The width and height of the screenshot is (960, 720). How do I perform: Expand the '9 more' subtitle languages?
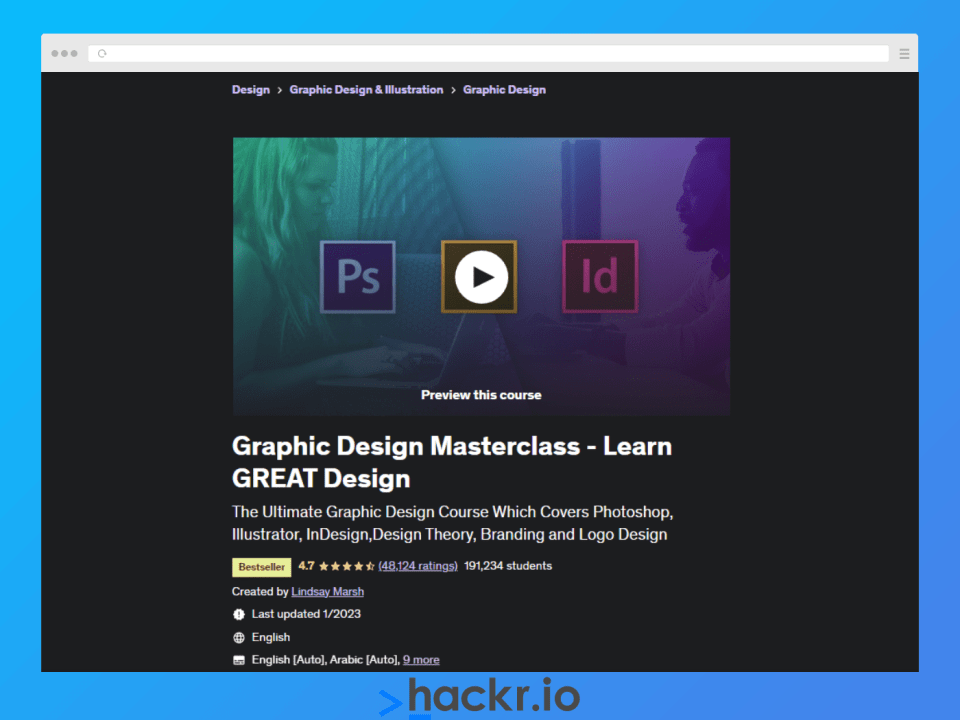[x=420, y=659]
